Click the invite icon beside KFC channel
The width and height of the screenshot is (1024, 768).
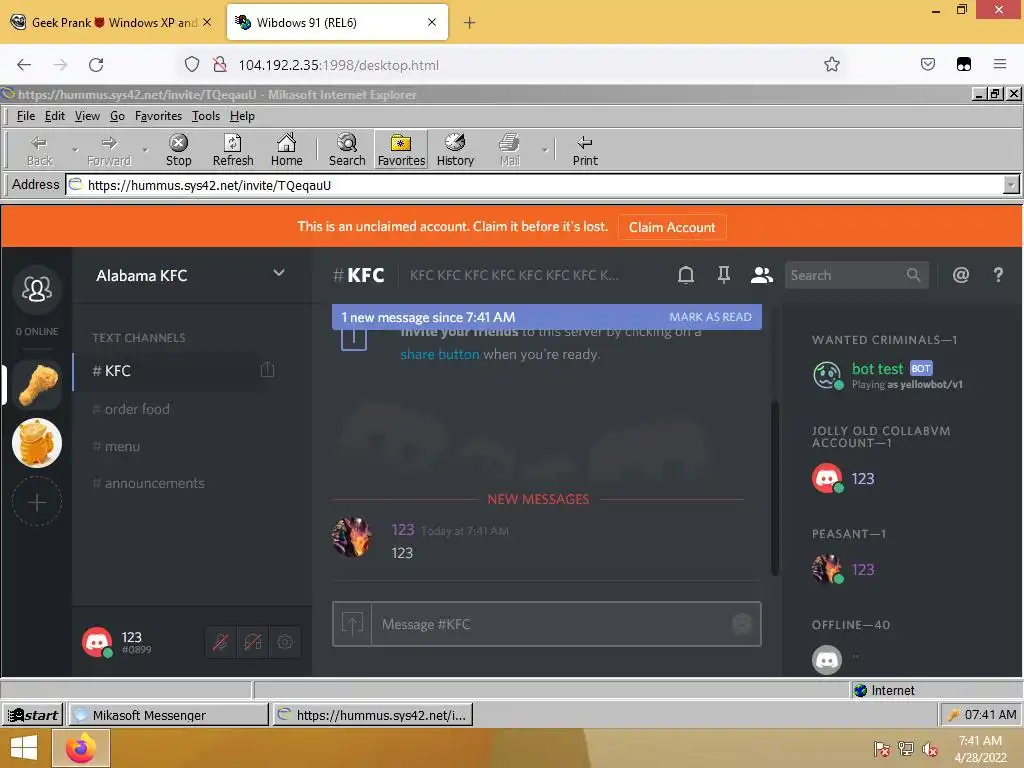pyautogui.click(x=267, y=370)
